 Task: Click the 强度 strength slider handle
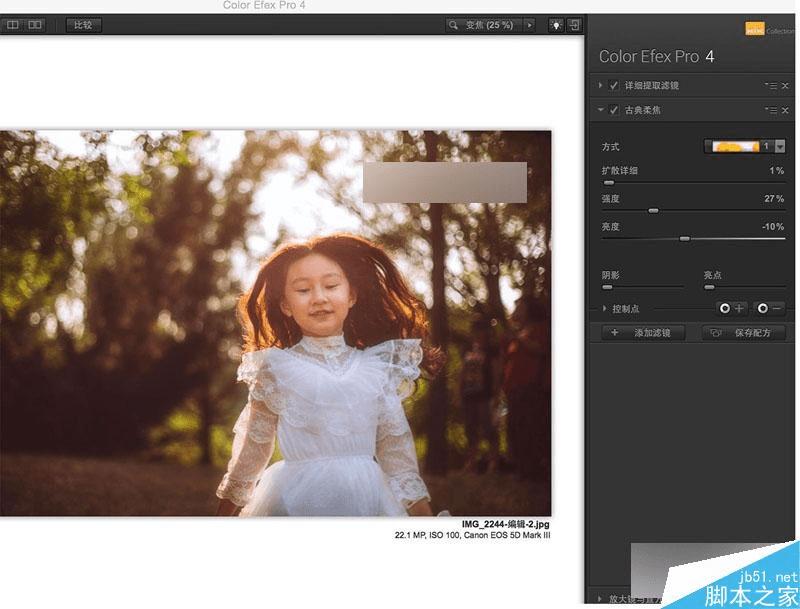coord(653,211)
